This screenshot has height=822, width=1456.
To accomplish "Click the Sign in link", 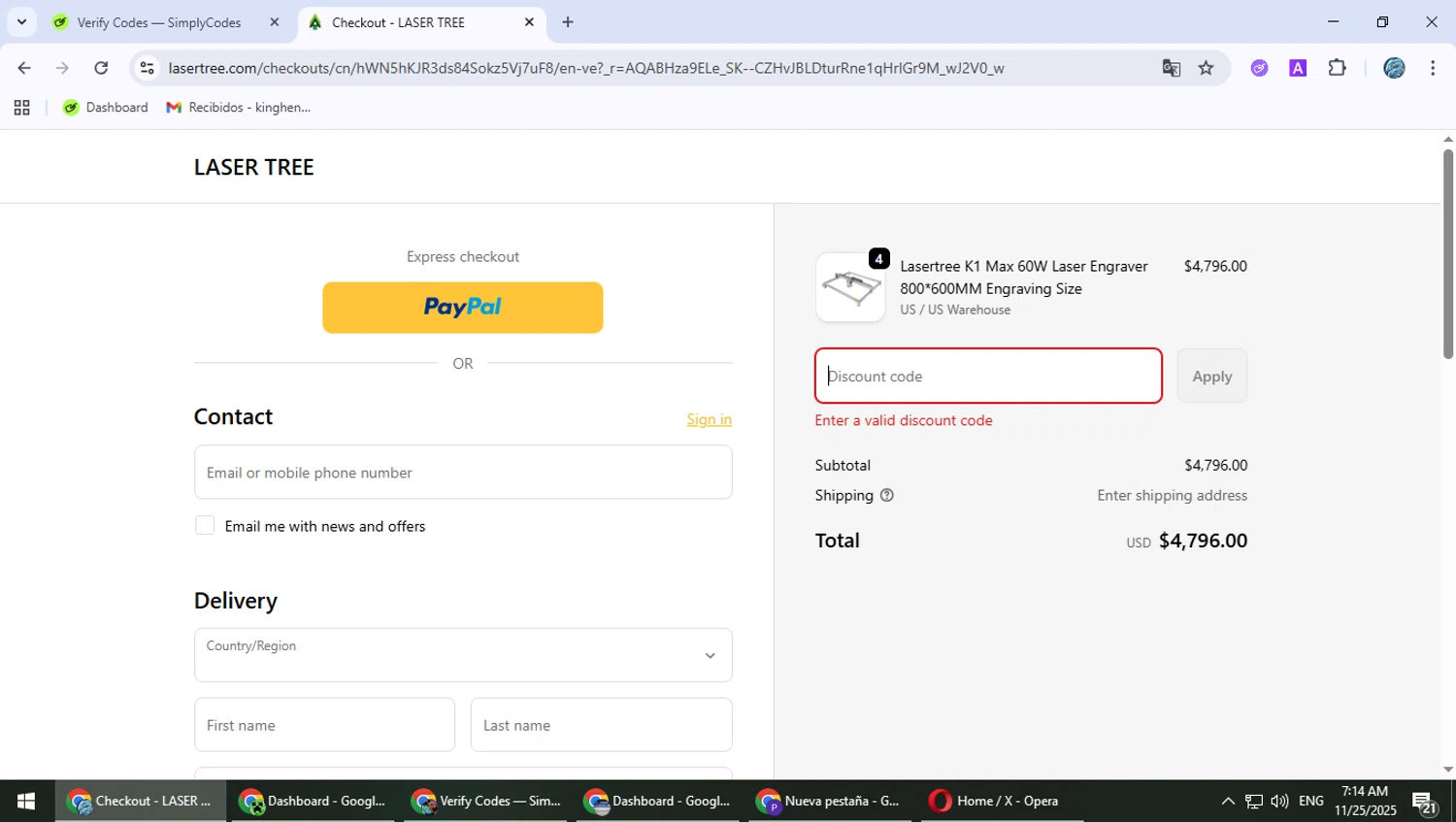I will tap(709, 419).
